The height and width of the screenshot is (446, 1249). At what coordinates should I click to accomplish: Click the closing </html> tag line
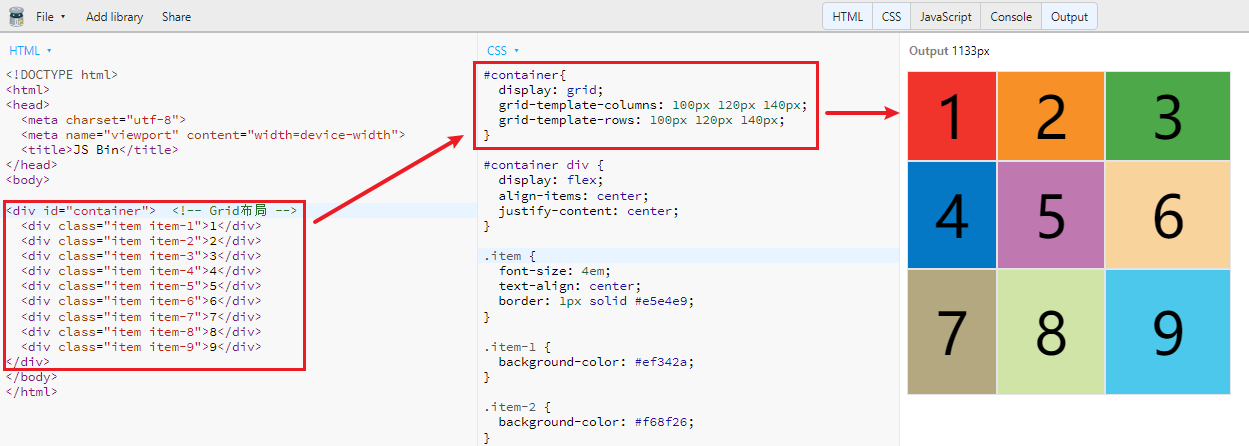(32, 392)
